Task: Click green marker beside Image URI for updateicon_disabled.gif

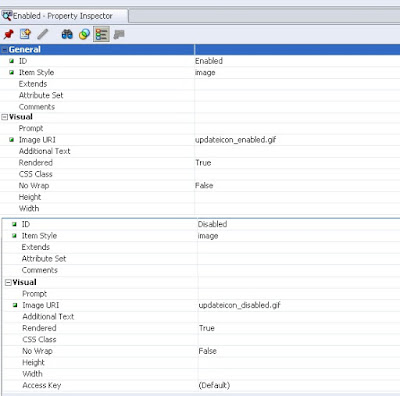Action: 15,305
